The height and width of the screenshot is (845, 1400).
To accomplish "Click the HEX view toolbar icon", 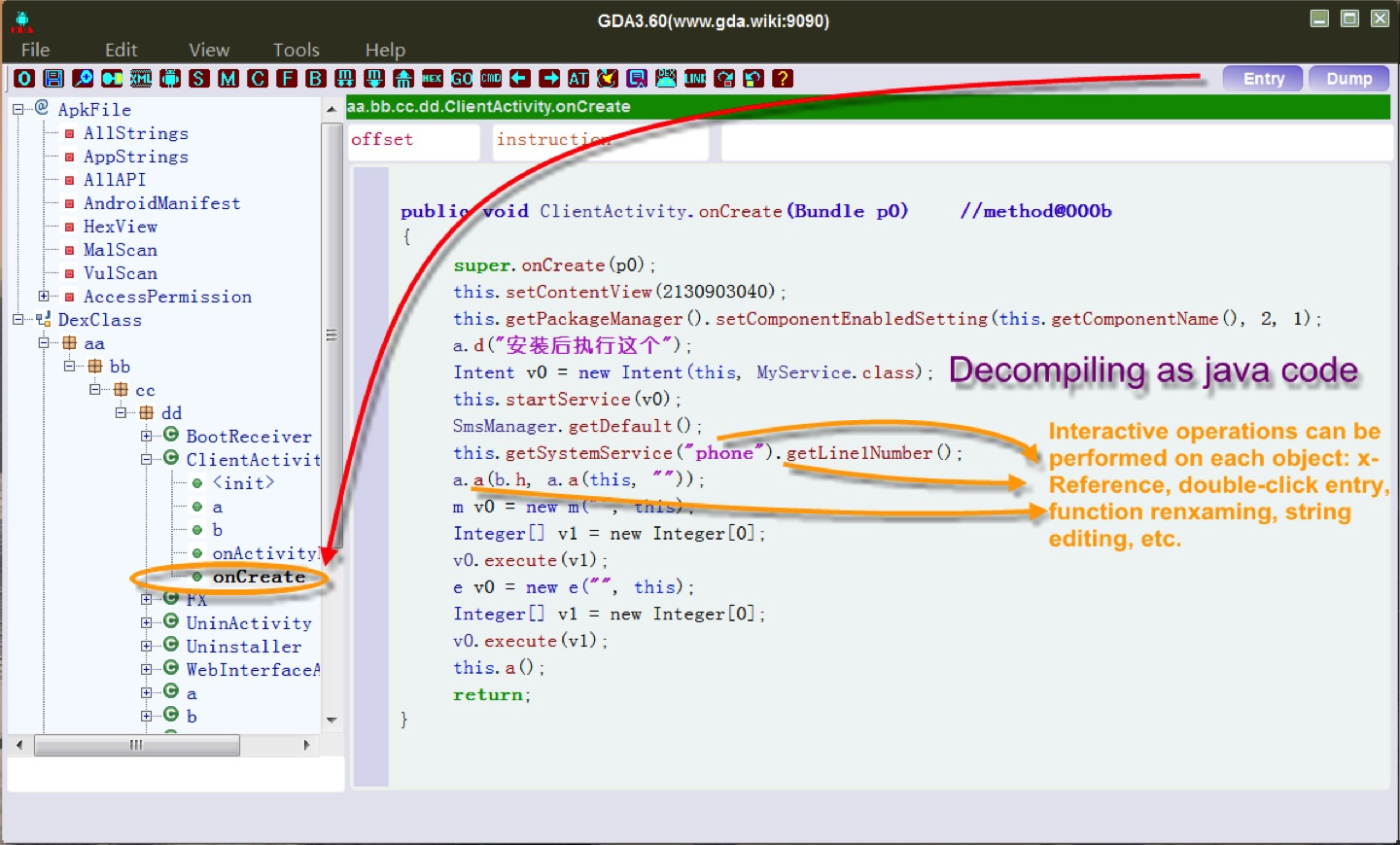I will pyautogui.click(x=433, y=79).
